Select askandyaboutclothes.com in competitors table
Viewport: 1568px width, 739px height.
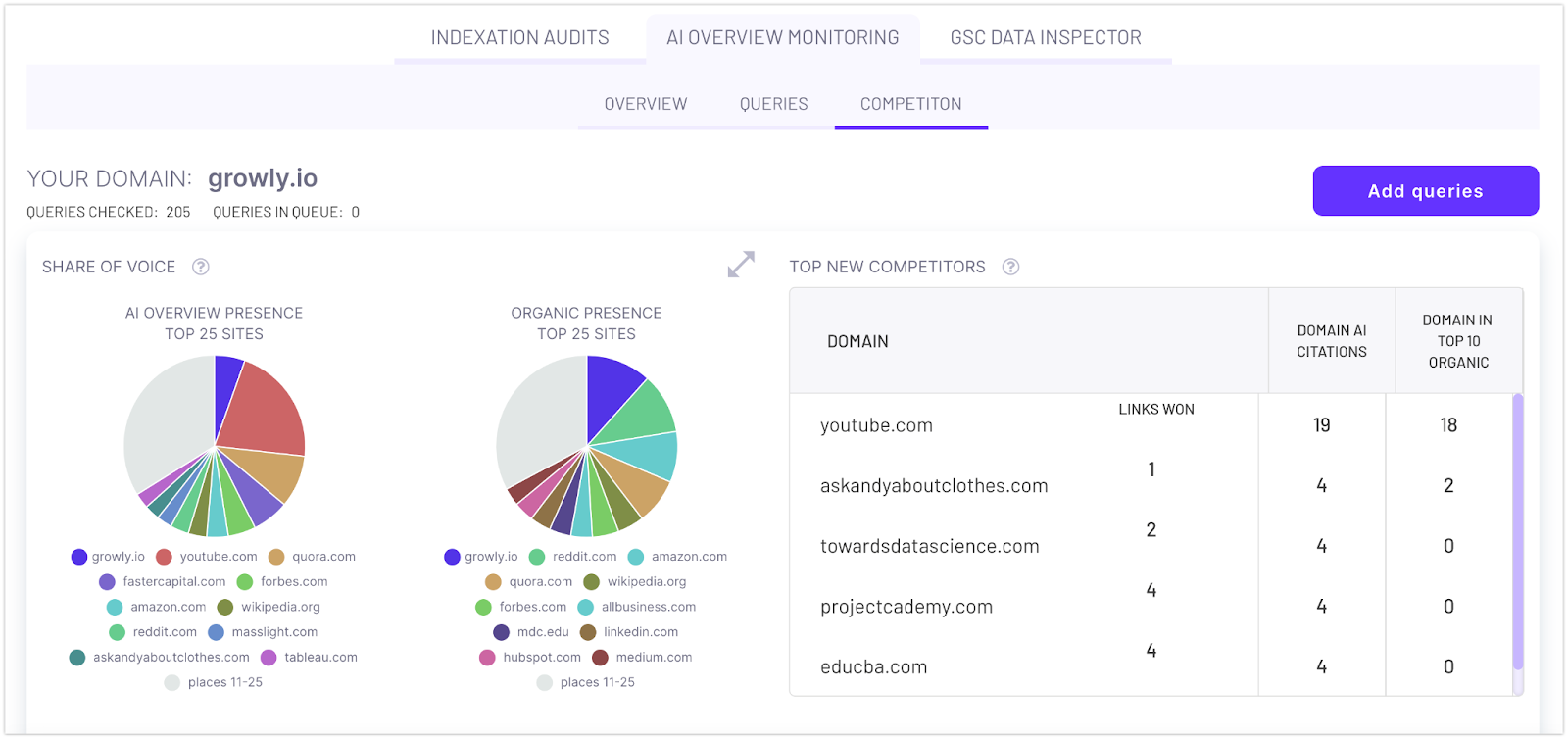point(934,486)
